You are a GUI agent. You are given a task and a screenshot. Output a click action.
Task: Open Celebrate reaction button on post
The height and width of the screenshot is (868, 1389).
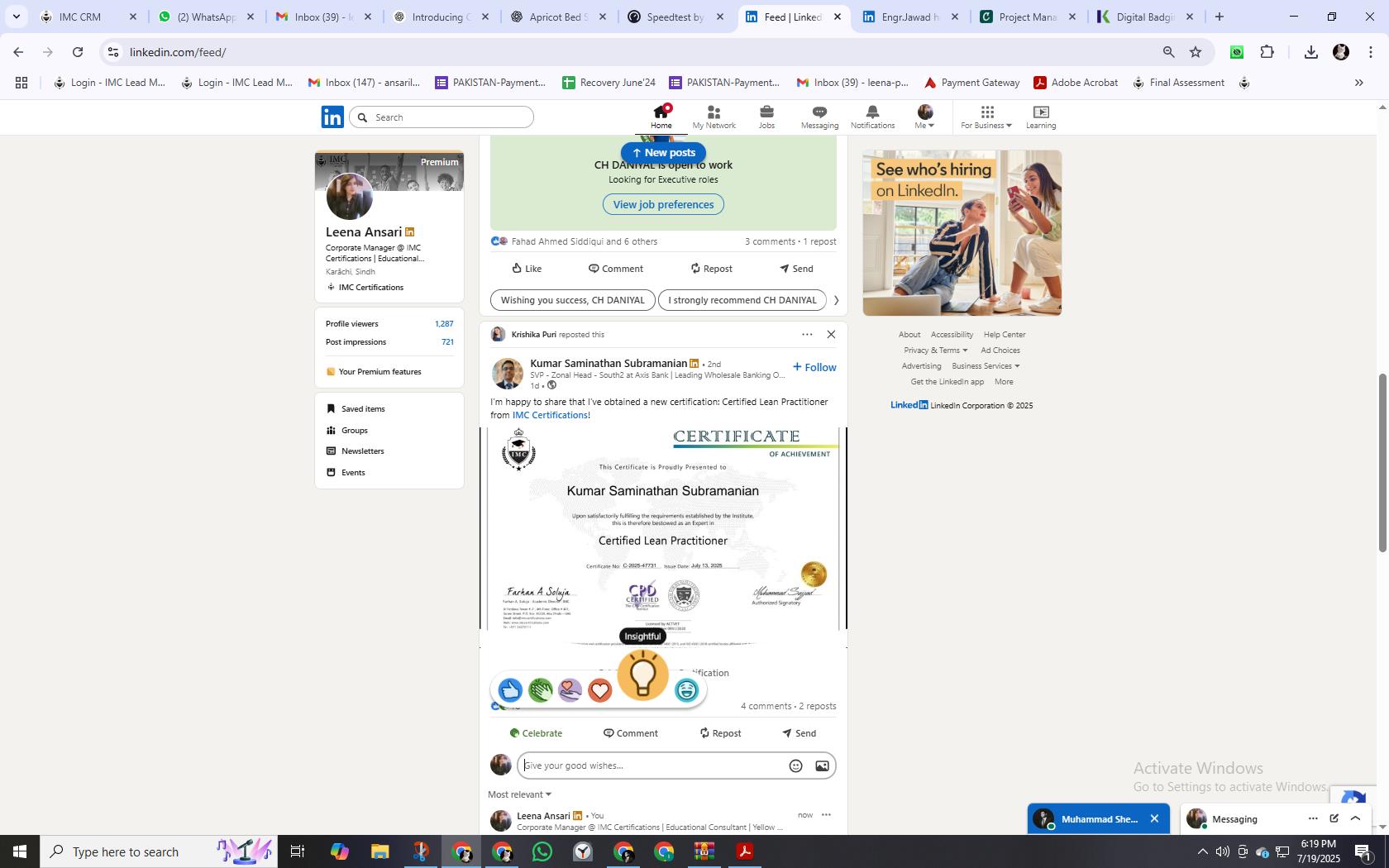click(536, 733)
